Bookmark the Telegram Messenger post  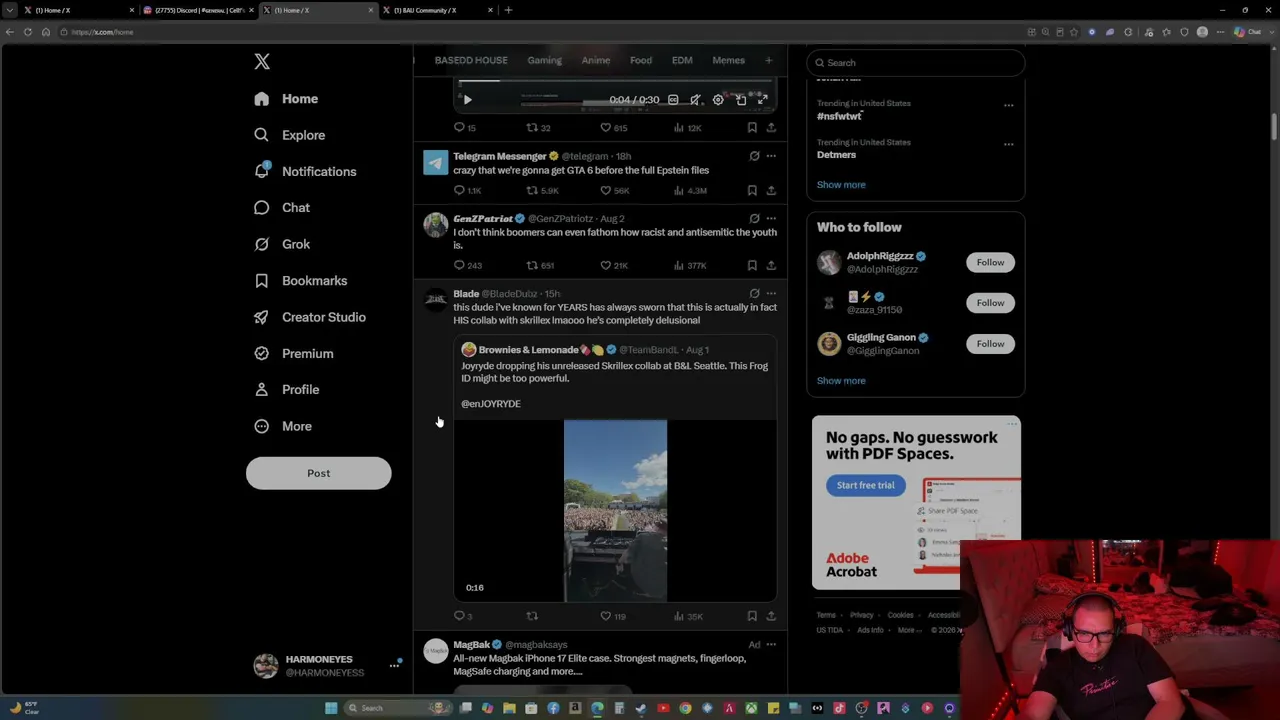click(752, 190)
